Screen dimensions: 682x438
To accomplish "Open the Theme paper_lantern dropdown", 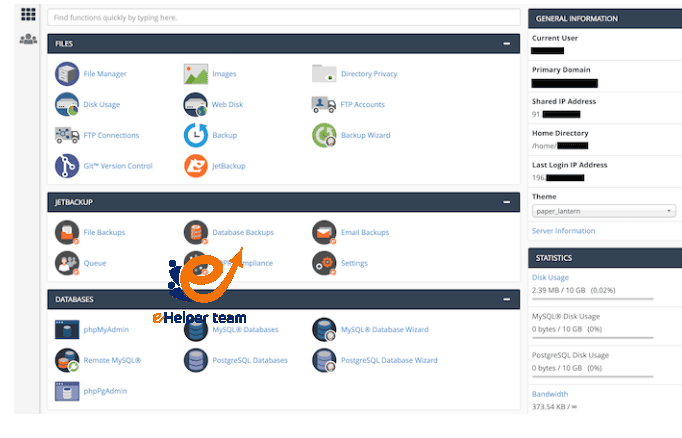I will pos(604,211).
